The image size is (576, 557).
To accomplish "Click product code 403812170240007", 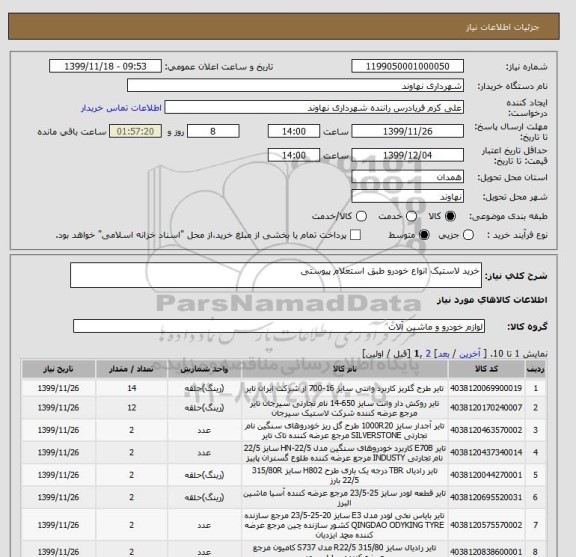I will click(x=486, y=408).
